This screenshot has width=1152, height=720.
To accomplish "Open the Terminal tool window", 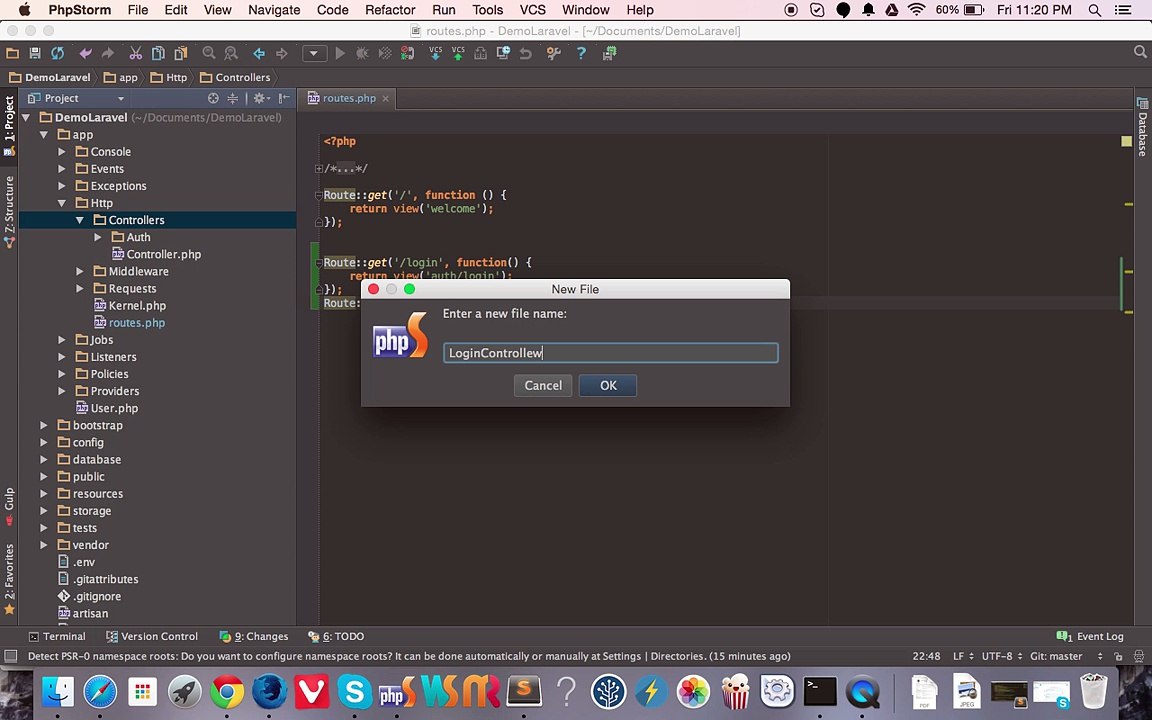I will click(57, 636).
